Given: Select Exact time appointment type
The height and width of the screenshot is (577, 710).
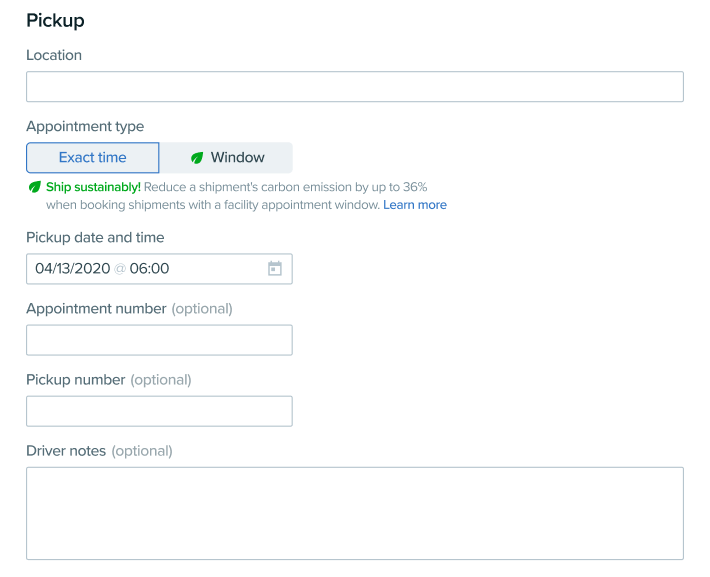Looking at the screenshot, I should click(x=93, y=158).
